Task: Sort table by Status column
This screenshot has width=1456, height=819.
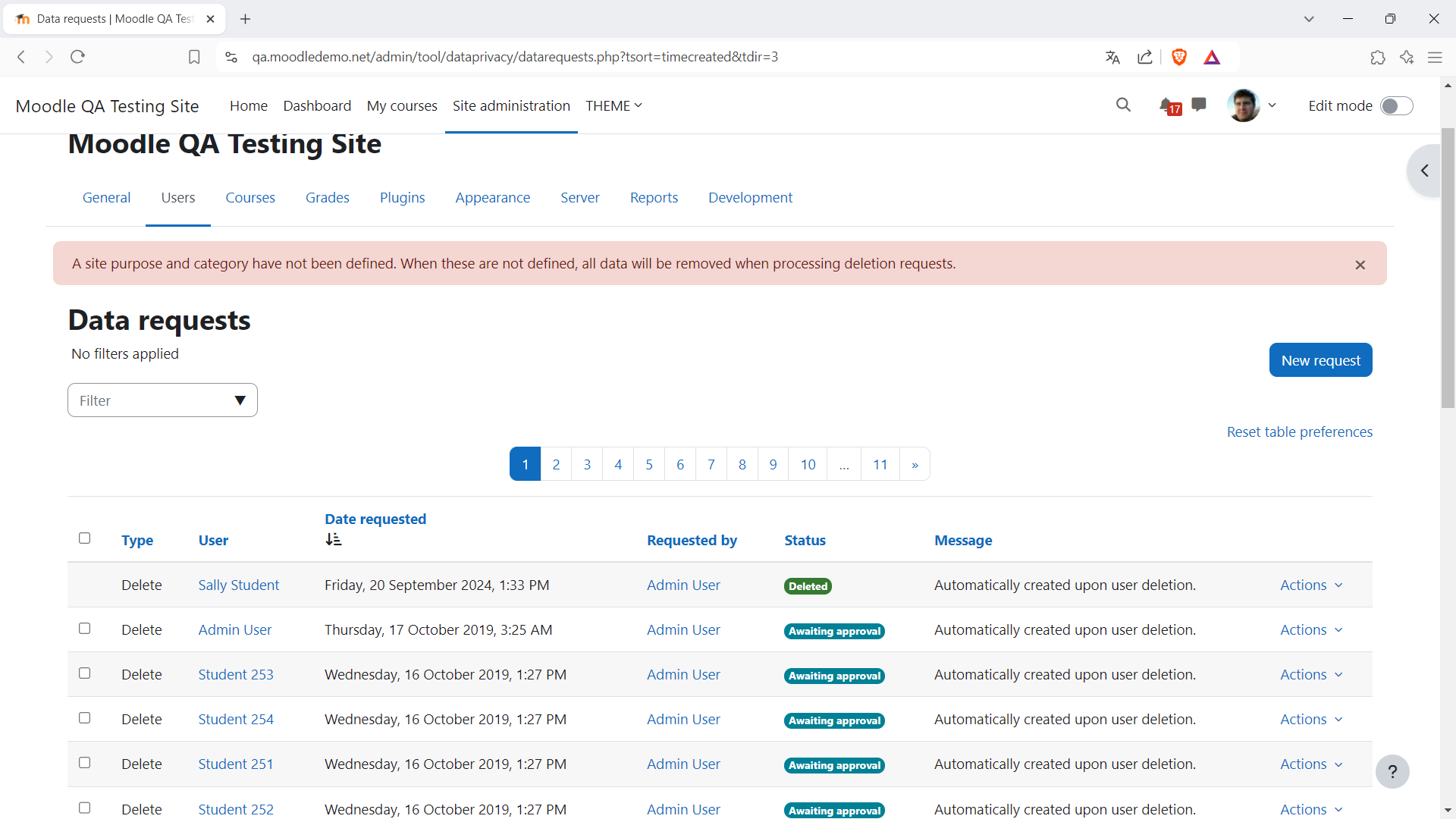Action: pos(805,541)
